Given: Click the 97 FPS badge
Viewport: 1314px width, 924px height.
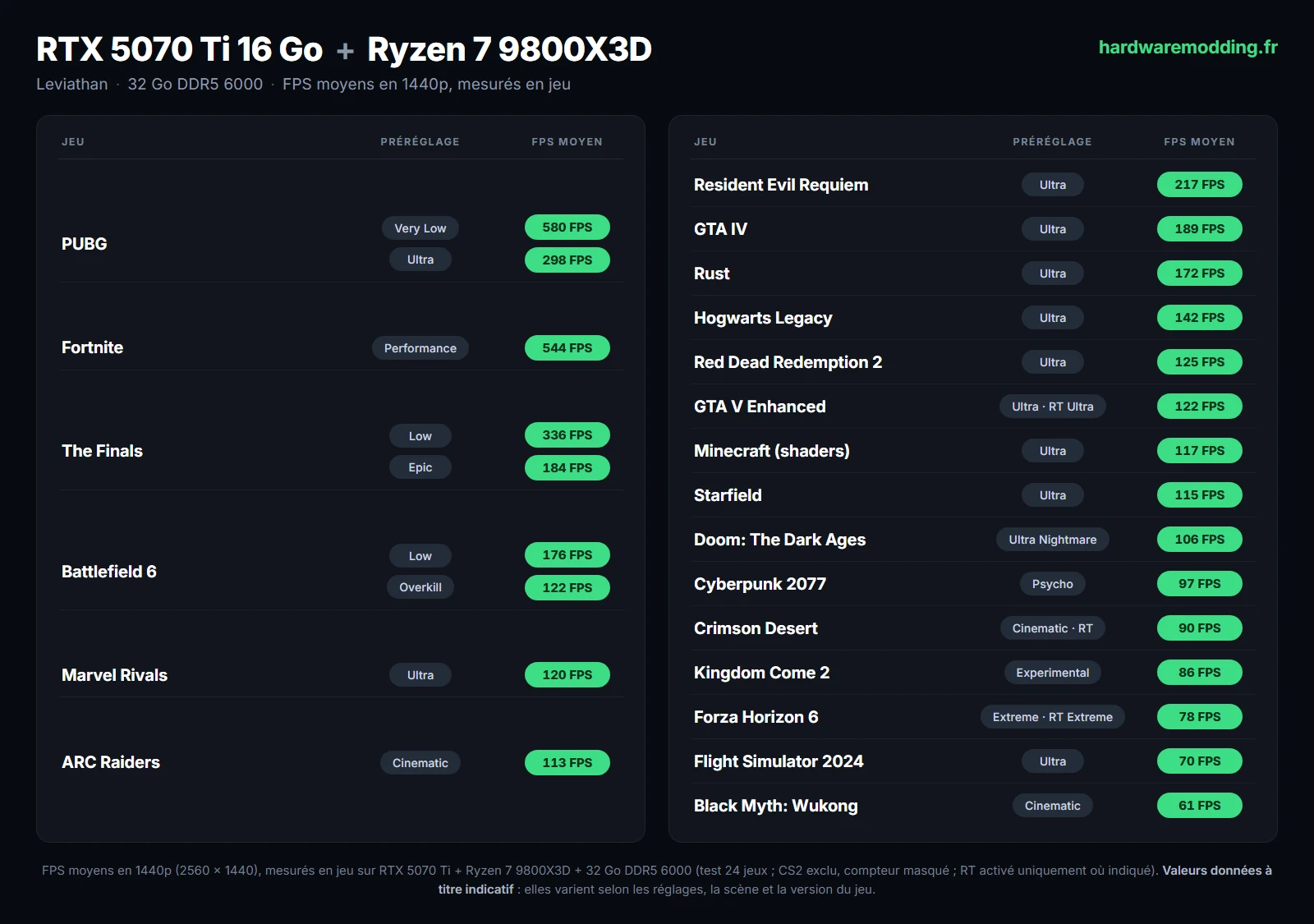Looking at the screenshot, I should point(1199,584).
